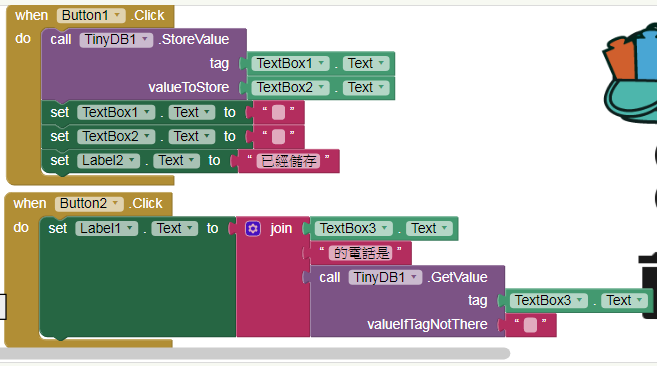Screen dimensions: 657x366
Task: Select the TextBox1 dropdown in the tag socket
Action: pyautogui.click(x=290, y=64)
